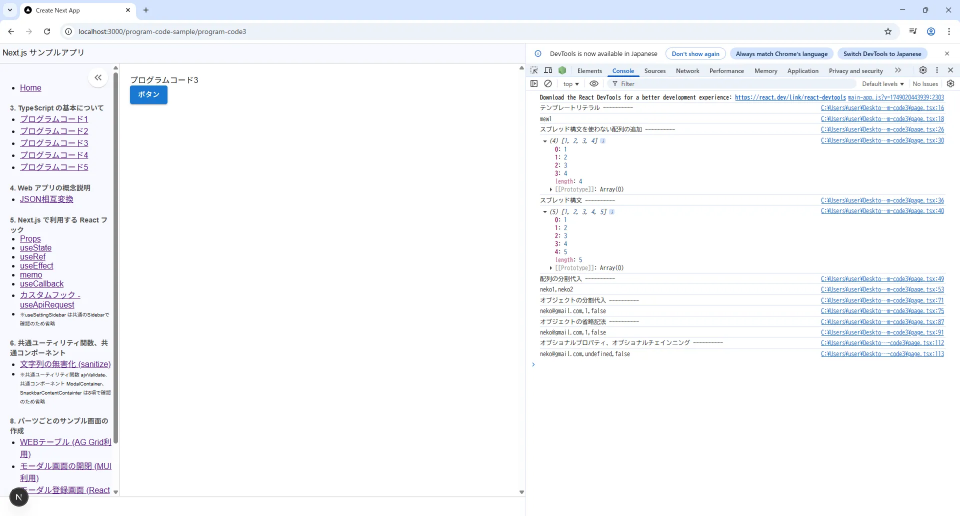Open the JSON相互変換 link
This screenshot has height=516, width=960.
(47, 200)
